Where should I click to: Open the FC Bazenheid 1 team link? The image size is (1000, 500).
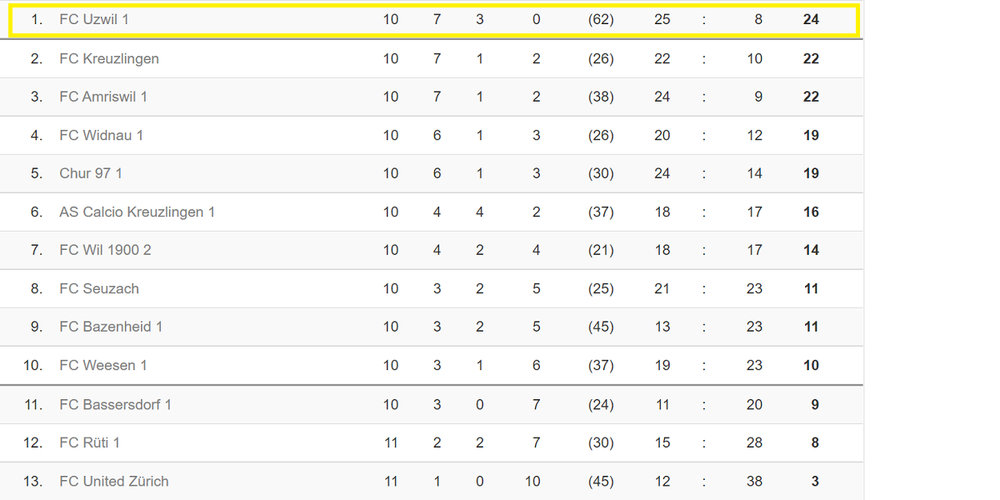(x=111, y=327)
